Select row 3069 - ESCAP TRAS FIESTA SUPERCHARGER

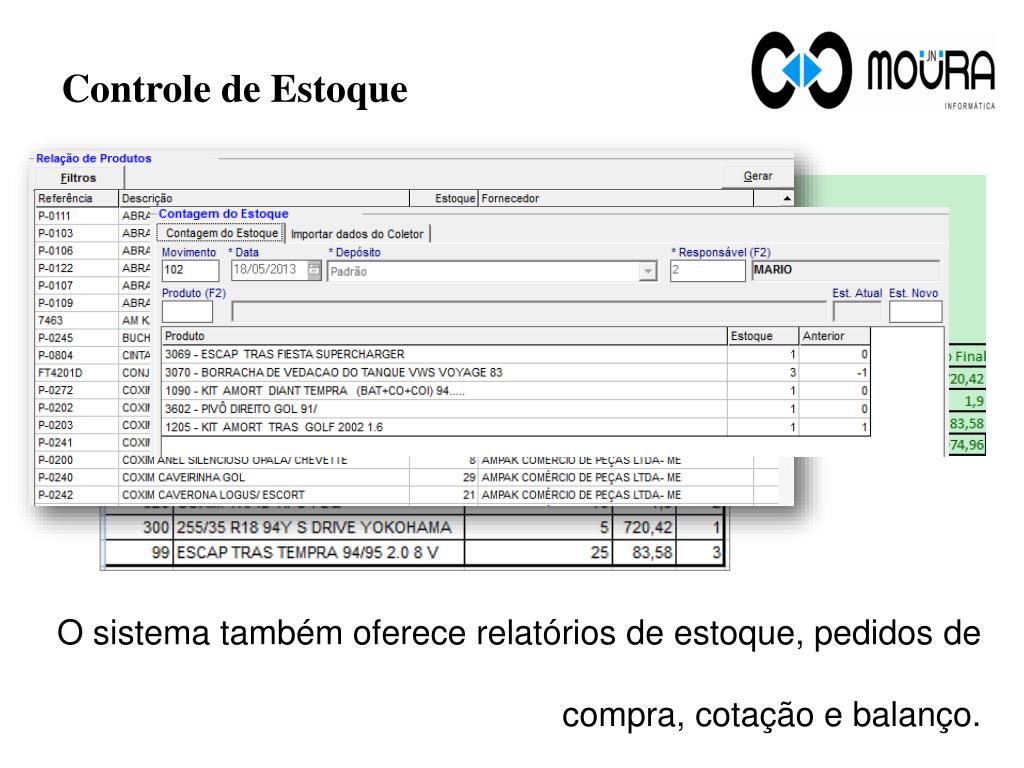click(516, 354)
